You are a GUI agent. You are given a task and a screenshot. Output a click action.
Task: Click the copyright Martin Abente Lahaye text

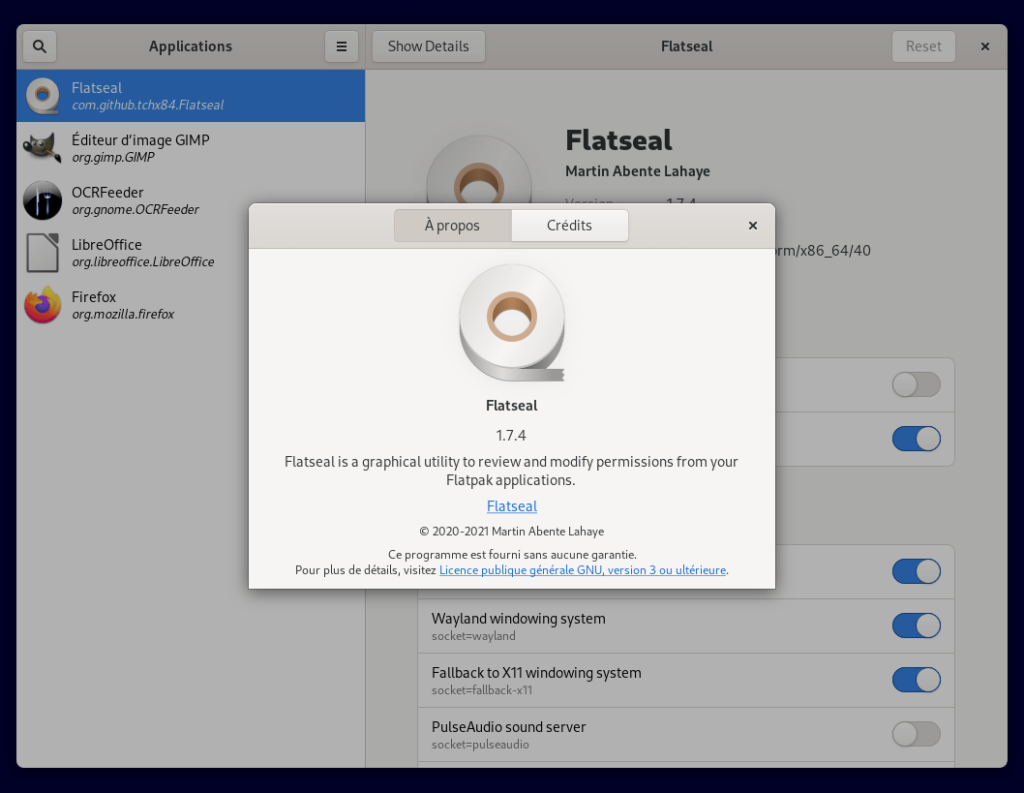pyautogui.click(x=511, y=532)
